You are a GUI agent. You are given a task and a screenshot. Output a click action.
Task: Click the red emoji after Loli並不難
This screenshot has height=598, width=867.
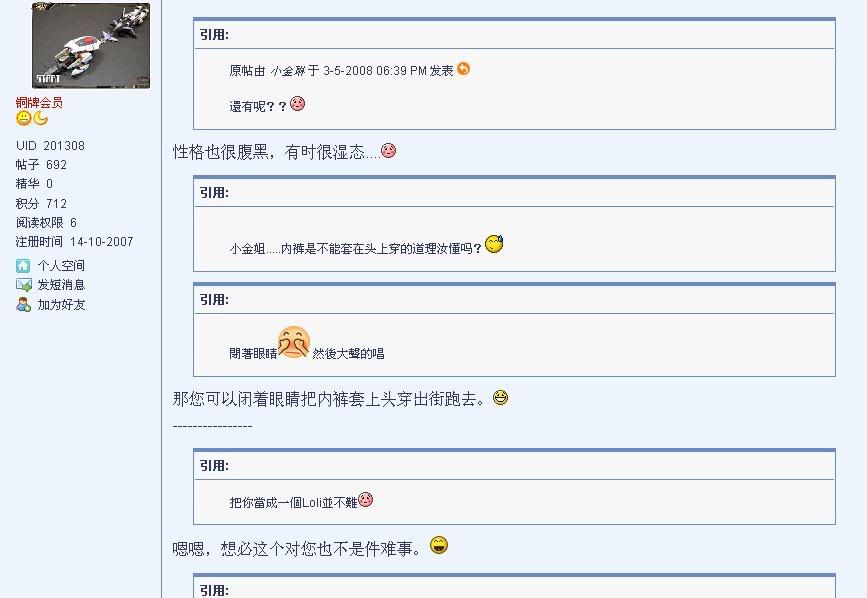pyautogui.click(x=365, y=500)
